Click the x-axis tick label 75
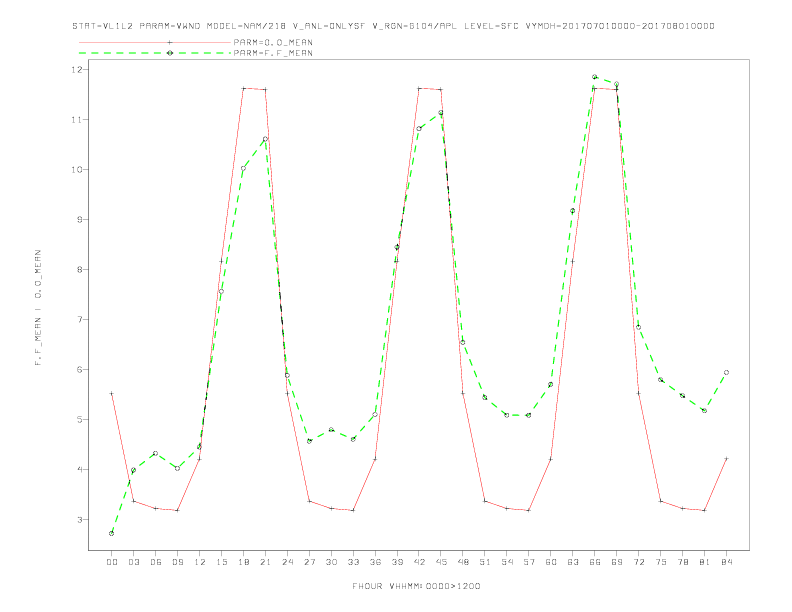The image size is (792, 612). [661, 562]
